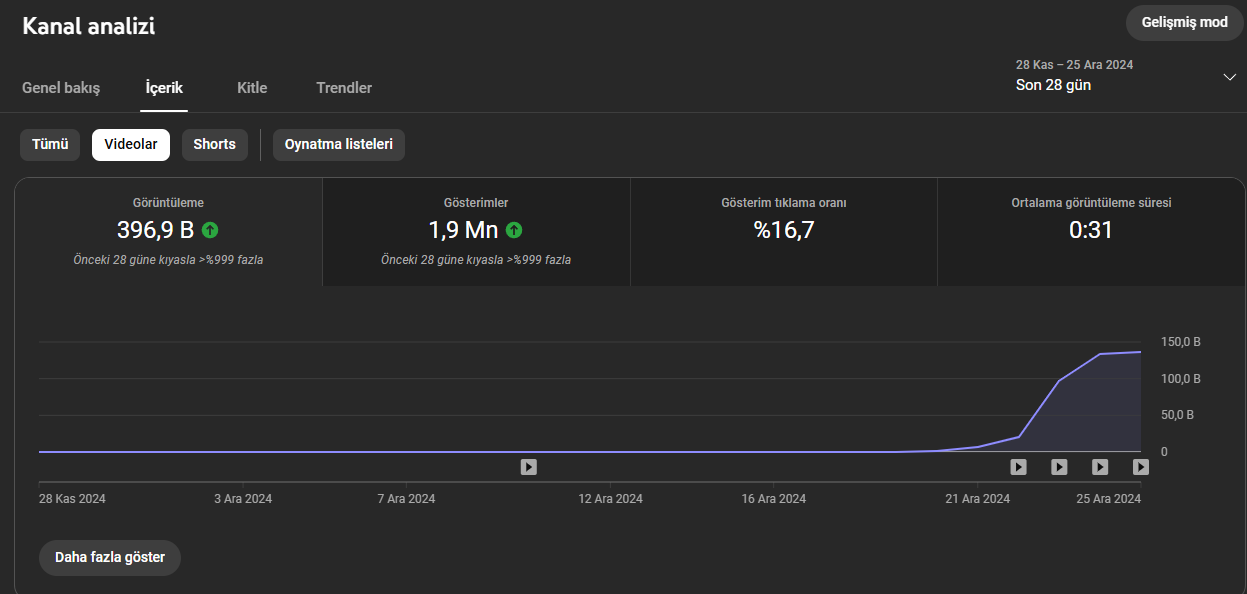Click the green up arrow beside 1,9 Mn
Viewport: 1247px width, 594px height.
click(x=514, y=230)
